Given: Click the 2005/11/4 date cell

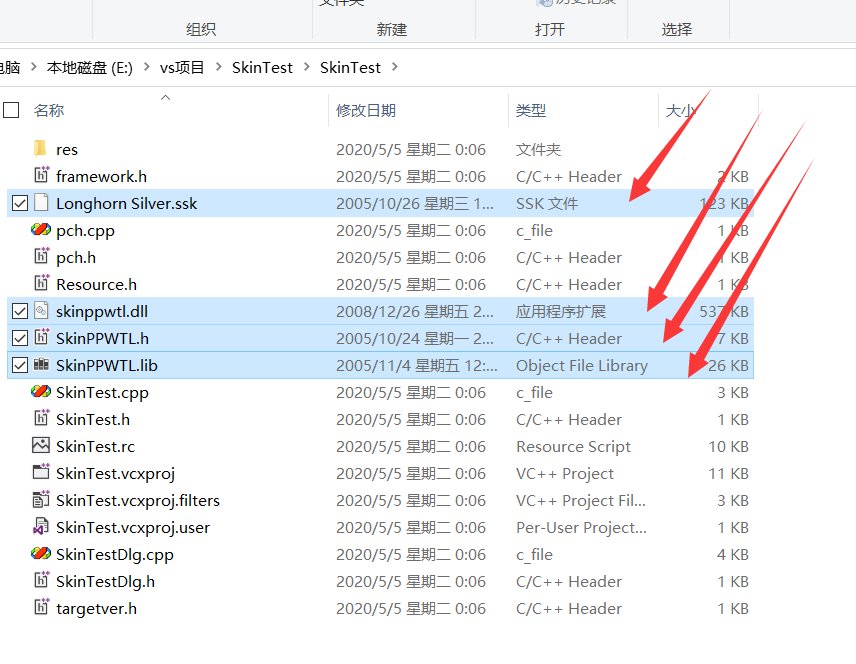Looking at the screenshot, I should (x=417, y=366).
